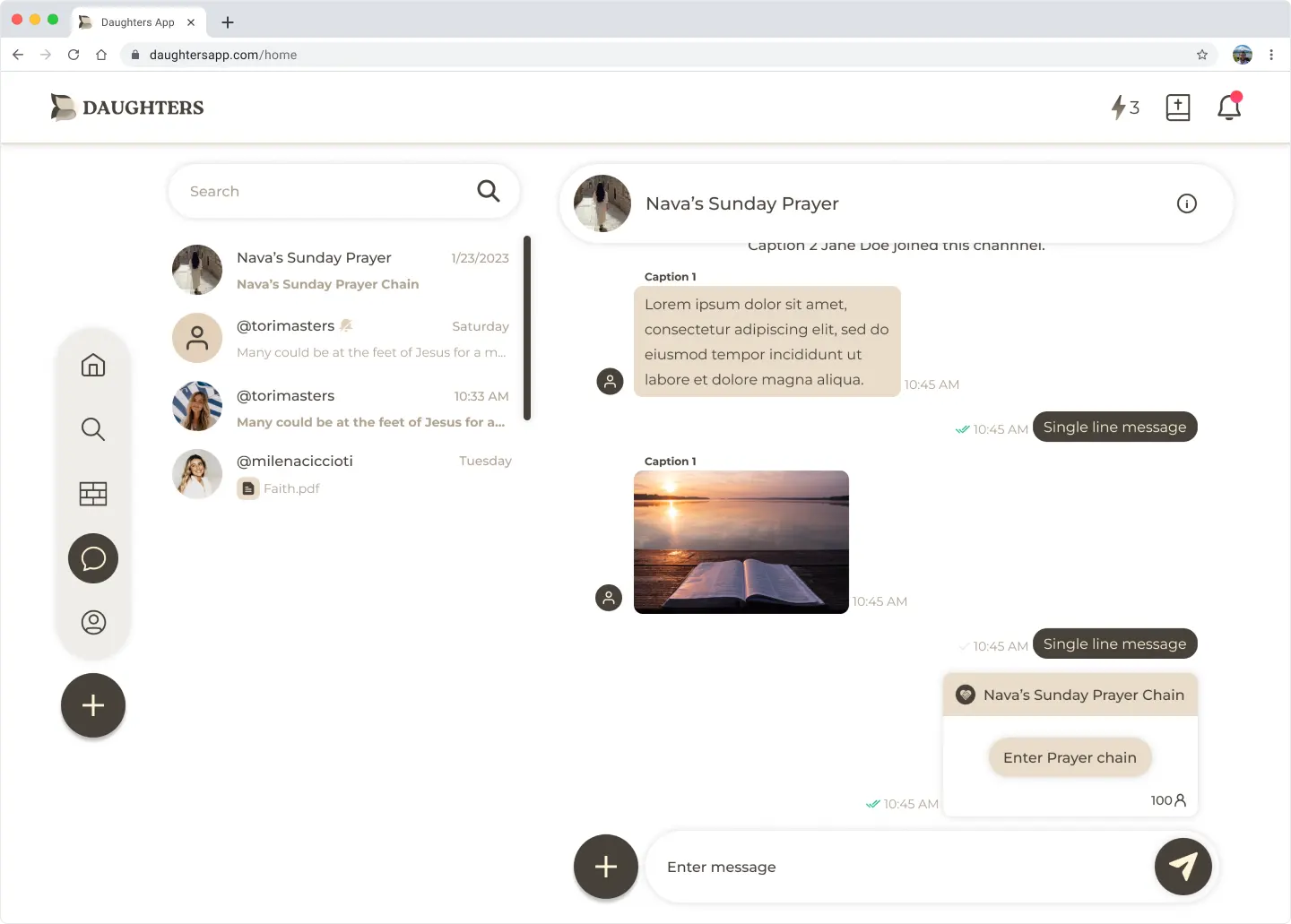Open channel info for Nava's Sunday Prayer
This screenshot has width=1291, height=924.
tap(1186, 203)
